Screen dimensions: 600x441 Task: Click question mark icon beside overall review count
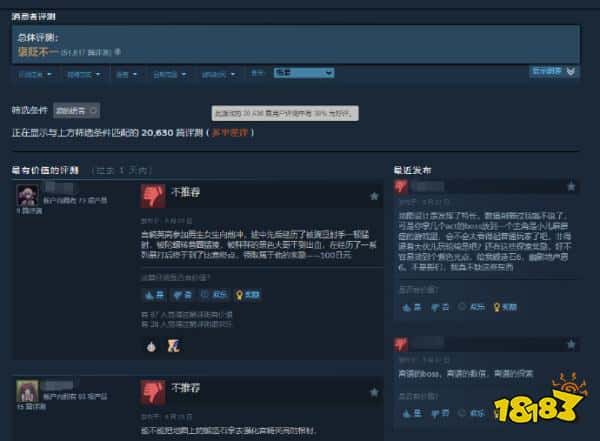click(118, 51)
